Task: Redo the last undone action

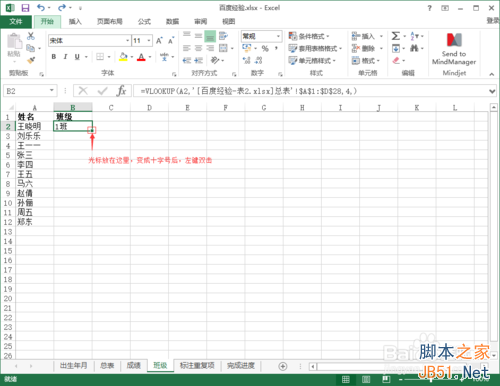Action: pos(62,8)
